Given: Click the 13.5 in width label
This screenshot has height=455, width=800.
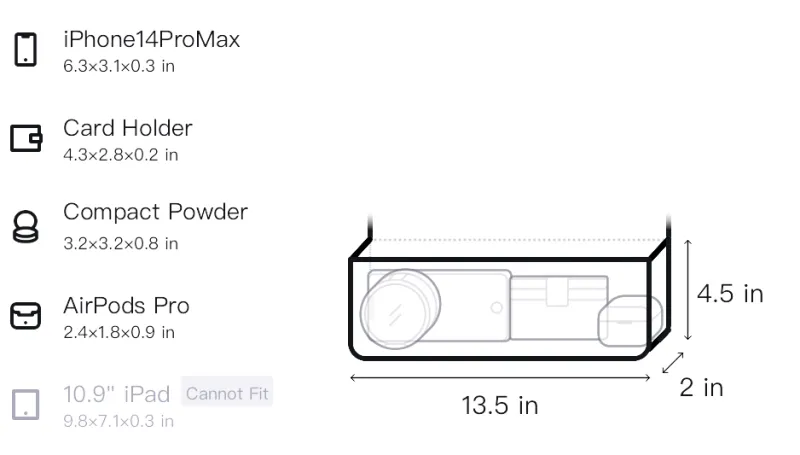Looking at the screenshot, I should pyautogui.click(x=500, y=406).
